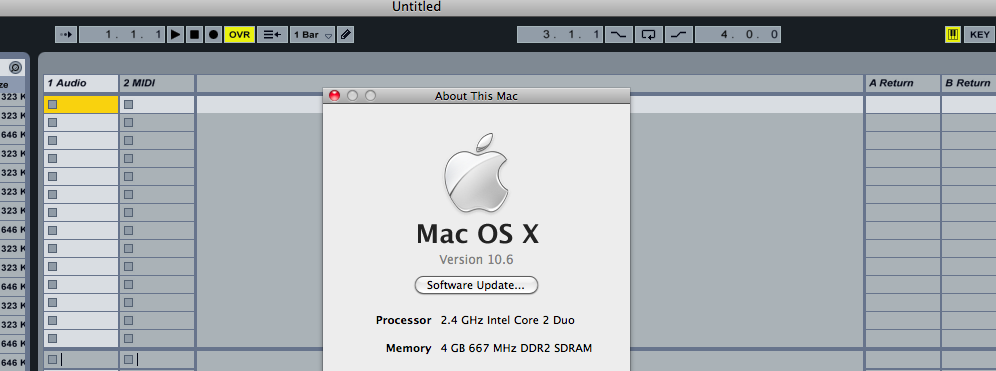Viewport: 996px width, 371px height.
Task: Select the A Return track header
Action: tap(902, 83)
